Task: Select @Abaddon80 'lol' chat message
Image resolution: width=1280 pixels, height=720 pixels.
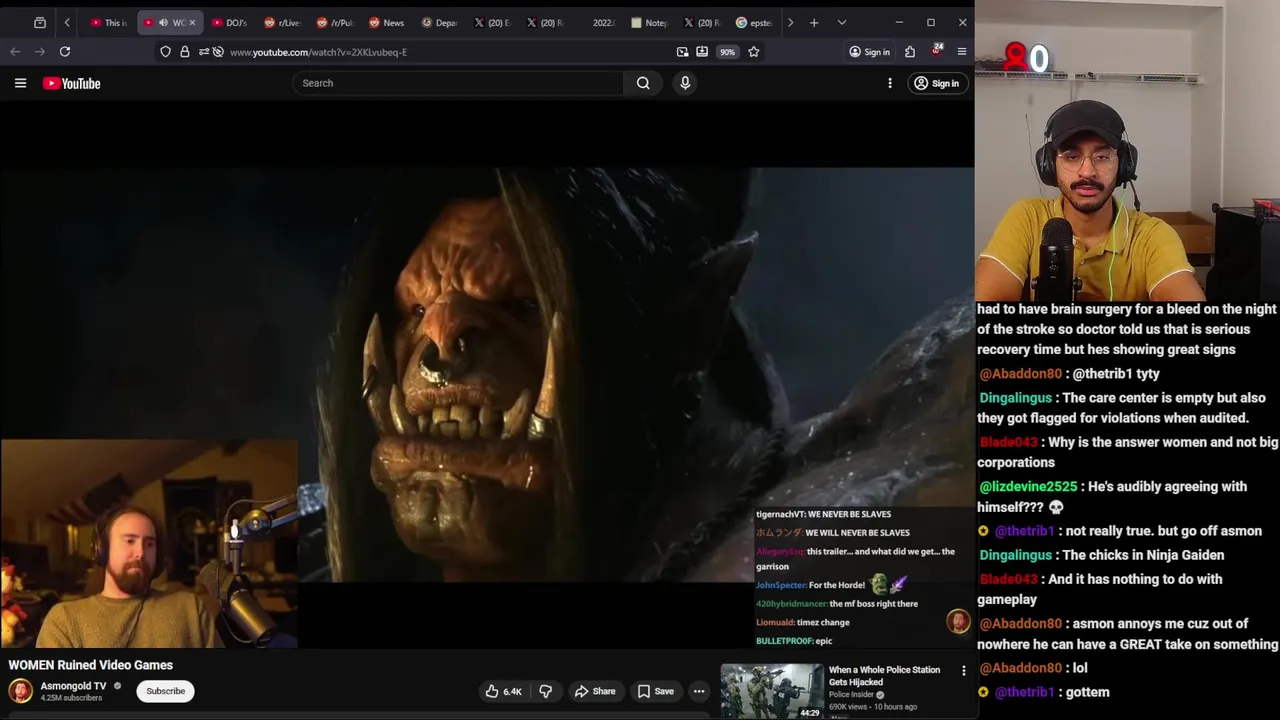Action: [1033, 668]
